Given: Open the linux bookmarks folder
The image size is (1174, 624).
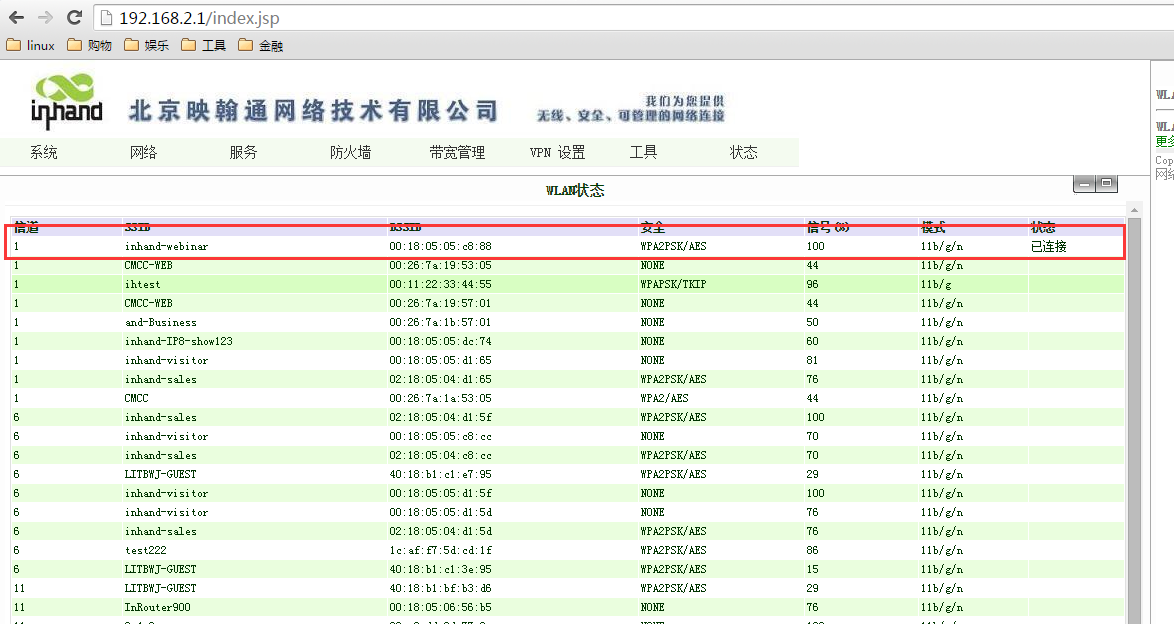Looking at the screenshot, I should tap(31, 45).
